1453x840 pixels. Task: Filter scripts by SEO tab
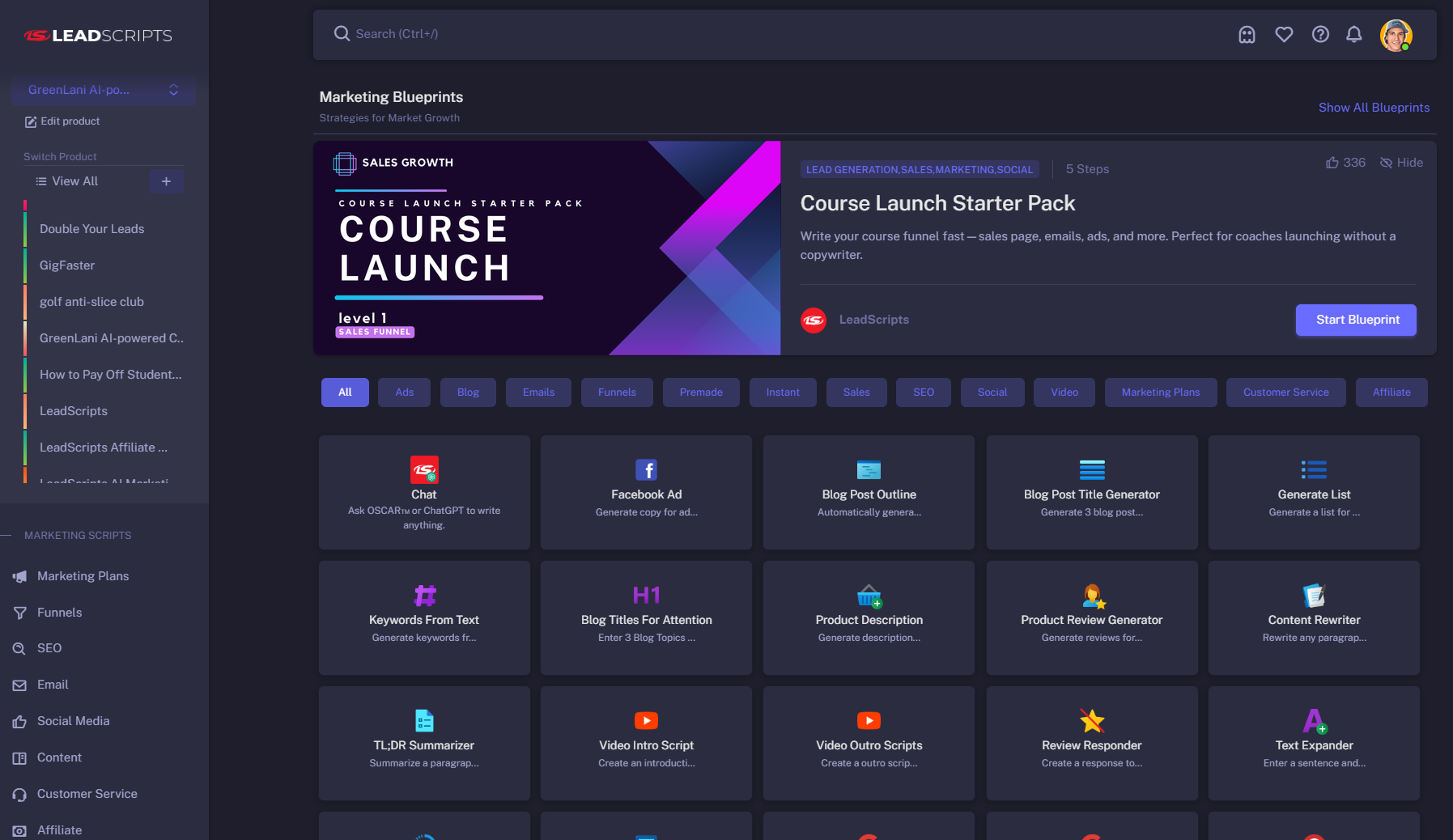point(924,392)
